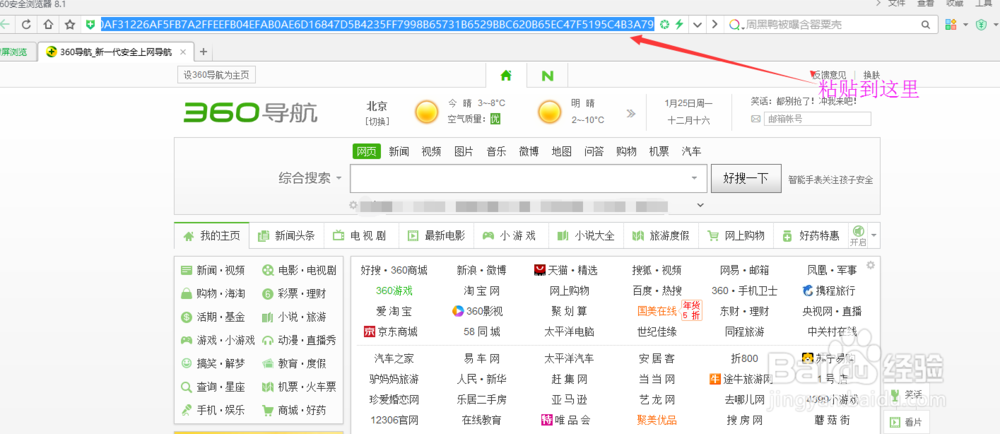Select the 新闻 search tab
This screenshot has height=434, width=1000.
point(399,152)
